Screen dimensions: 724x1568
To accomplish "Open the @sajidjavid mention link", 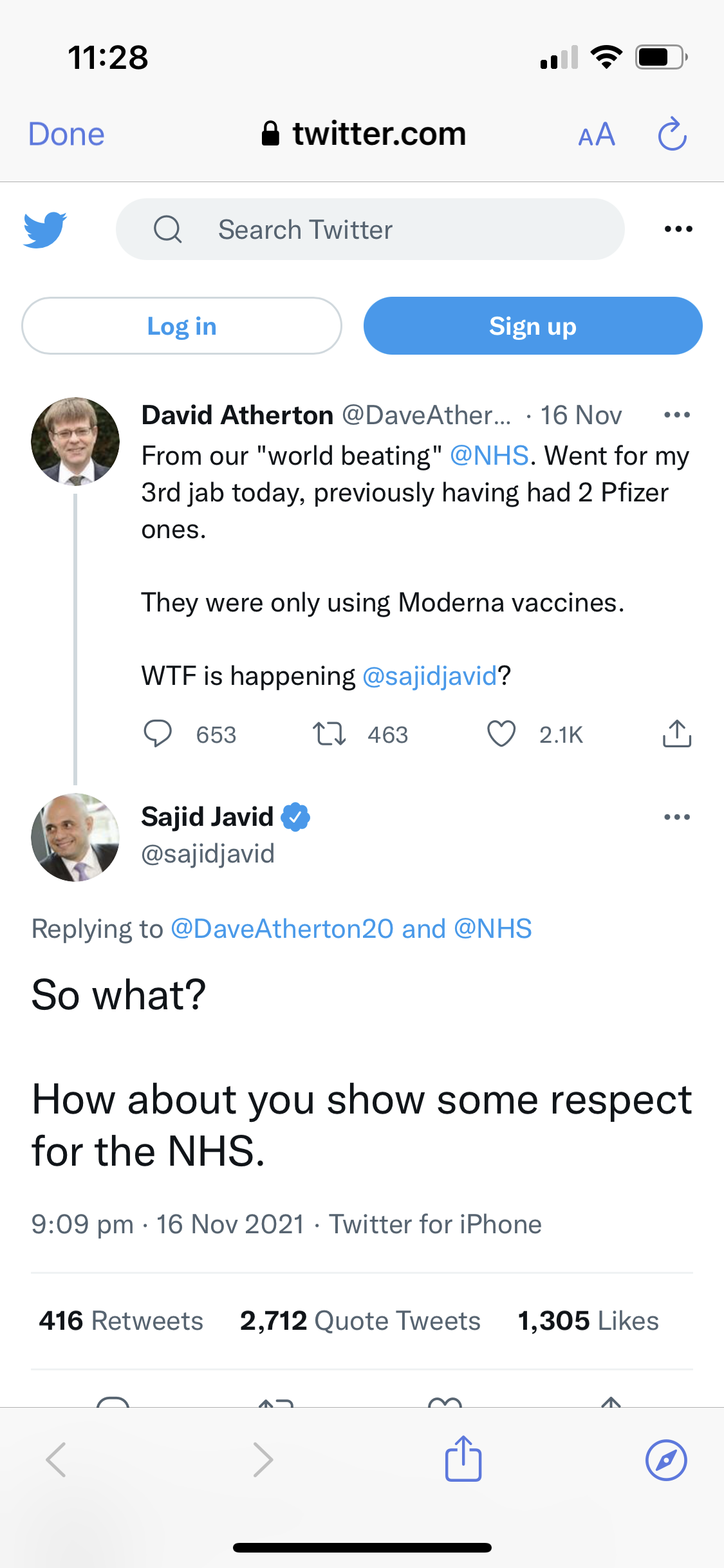I will click(430, 677).
